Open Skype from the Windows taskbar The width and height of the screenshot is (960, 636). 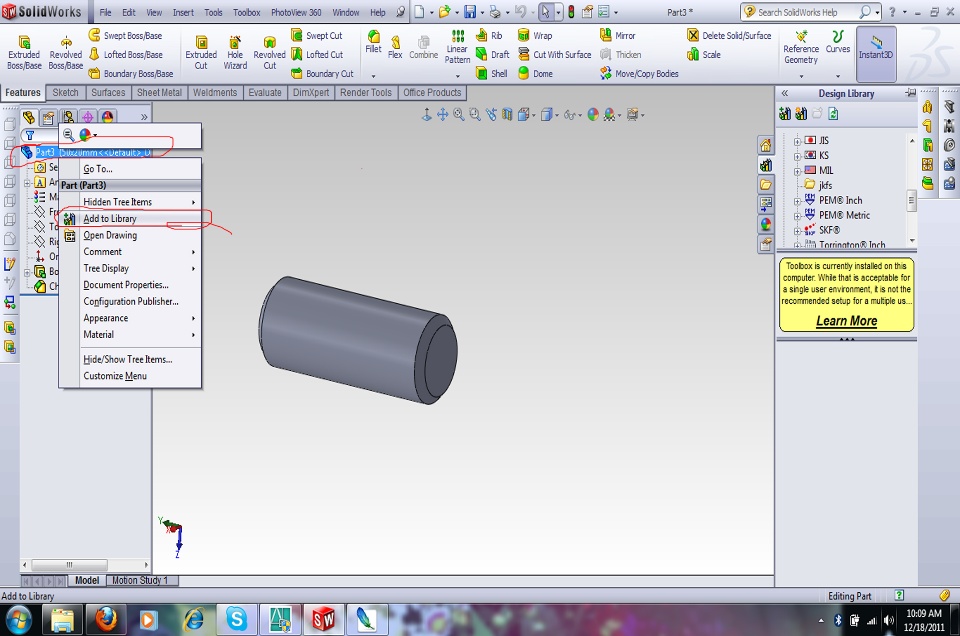click(x=237, y=619)
